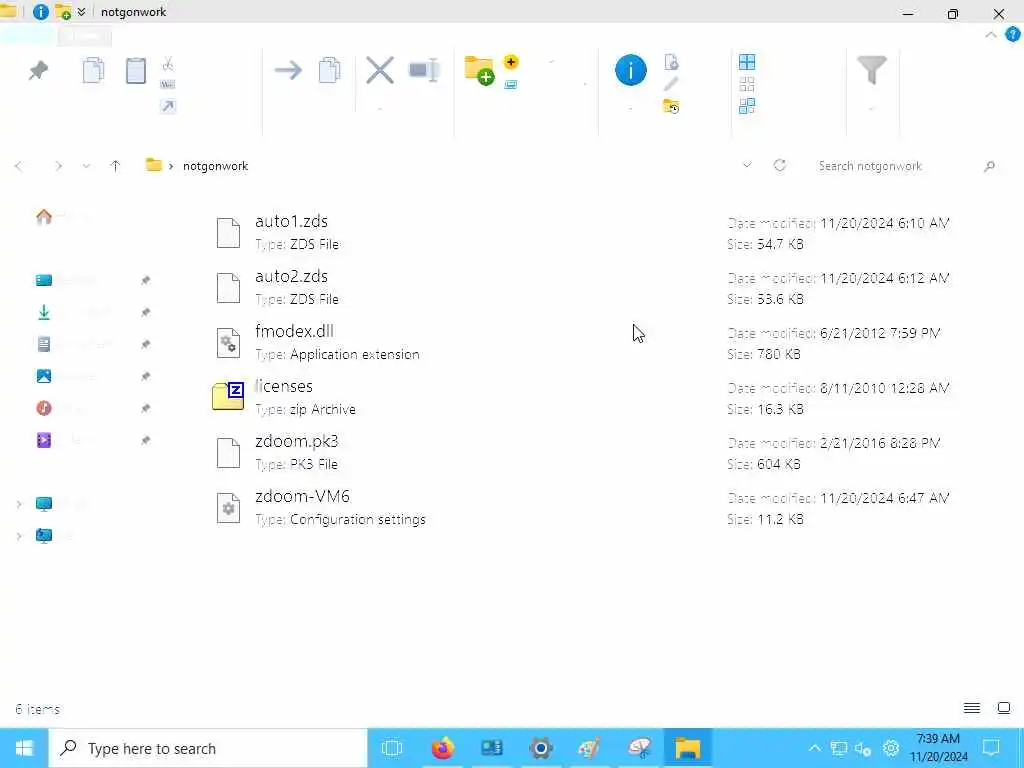This screenshot has width=1024, height=768.
Task: Expand the Network tree node
Action: (x=19, y=536)
